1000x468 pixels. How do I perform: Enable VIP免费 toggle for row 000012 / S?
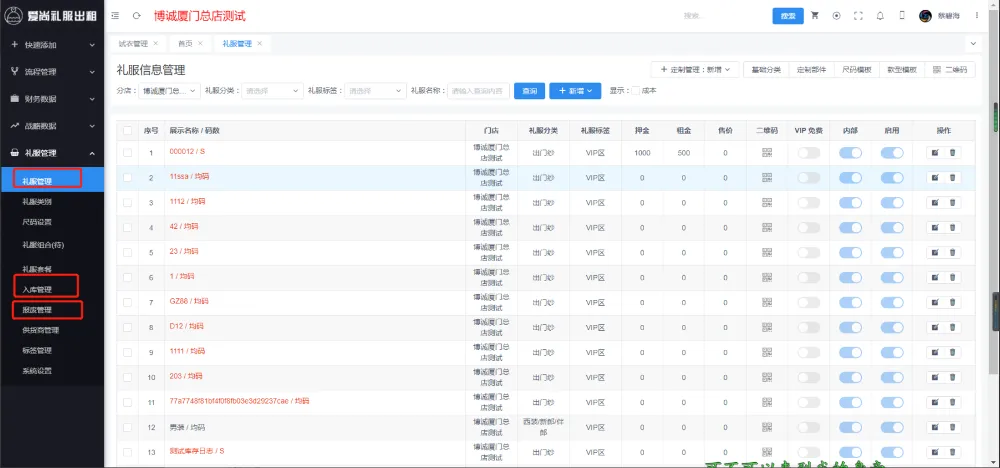point(808,152)
